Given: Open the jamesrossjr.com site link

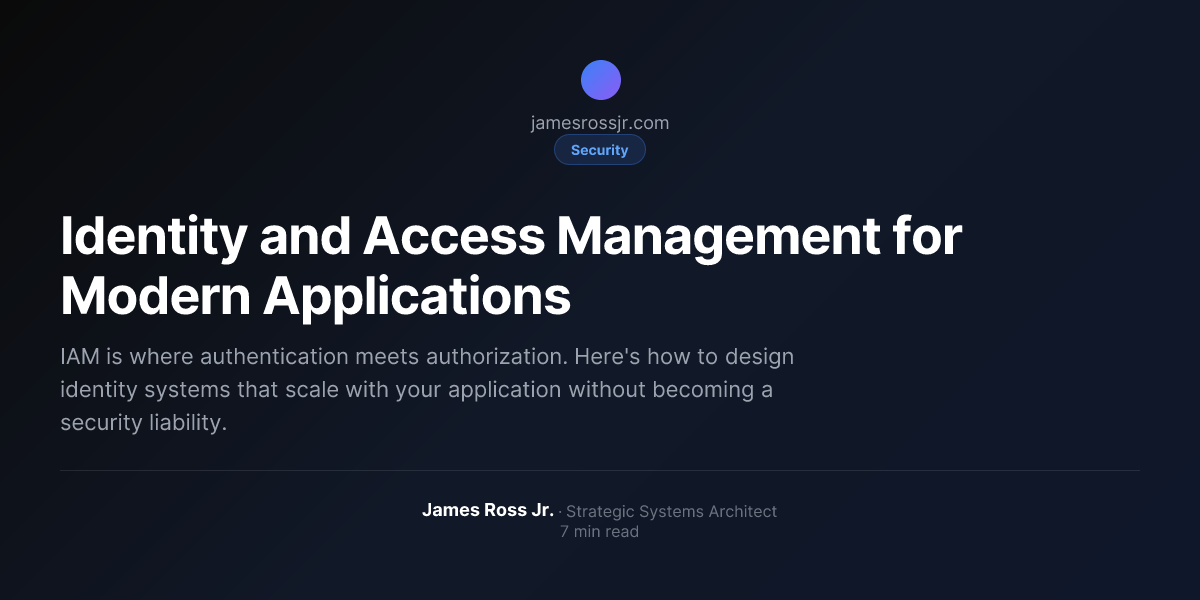Looking at the screenshot, I should tap(600, 123).
